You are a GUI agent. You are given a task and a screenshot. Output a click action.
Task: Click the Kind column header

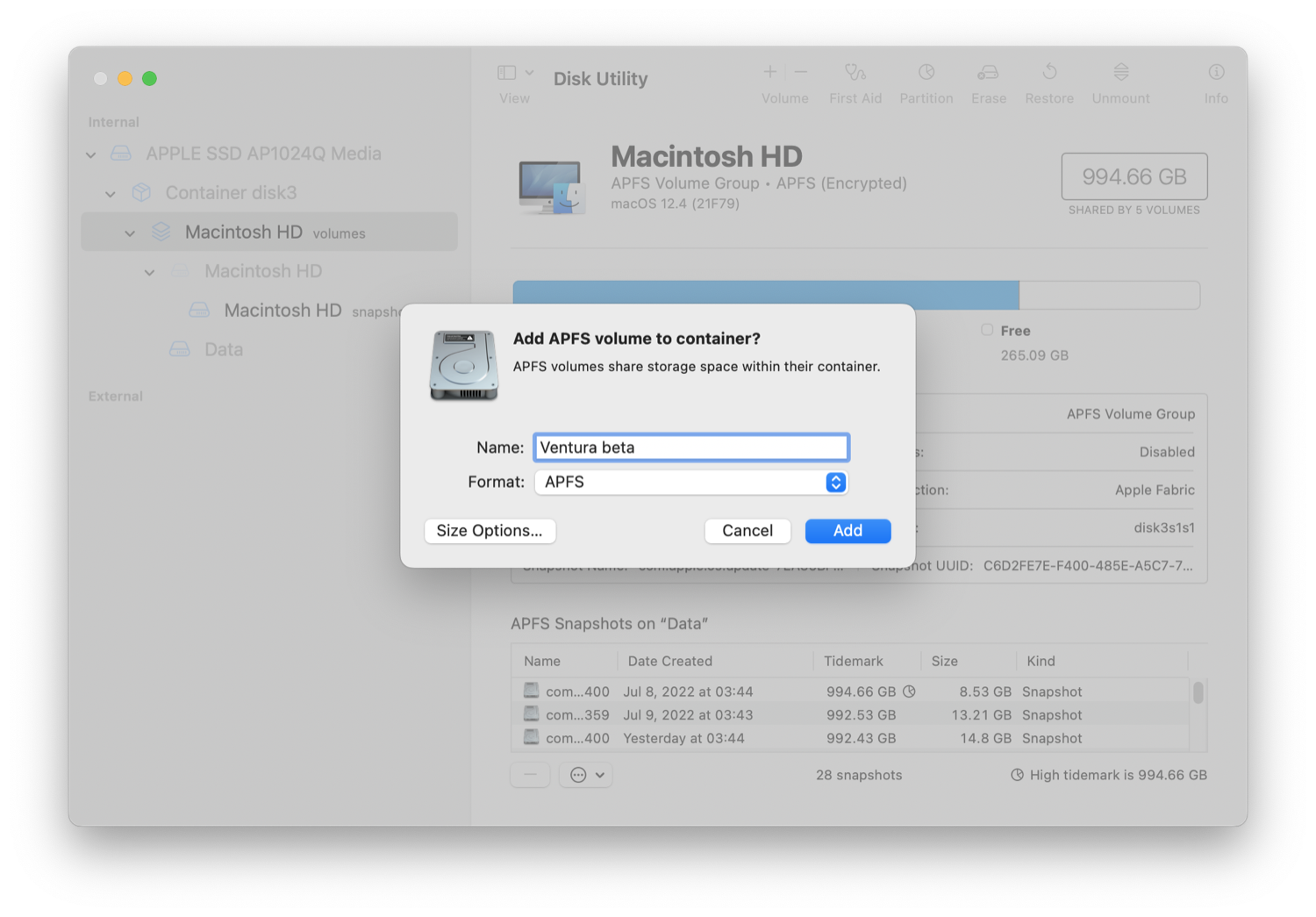pos(1041,661)
